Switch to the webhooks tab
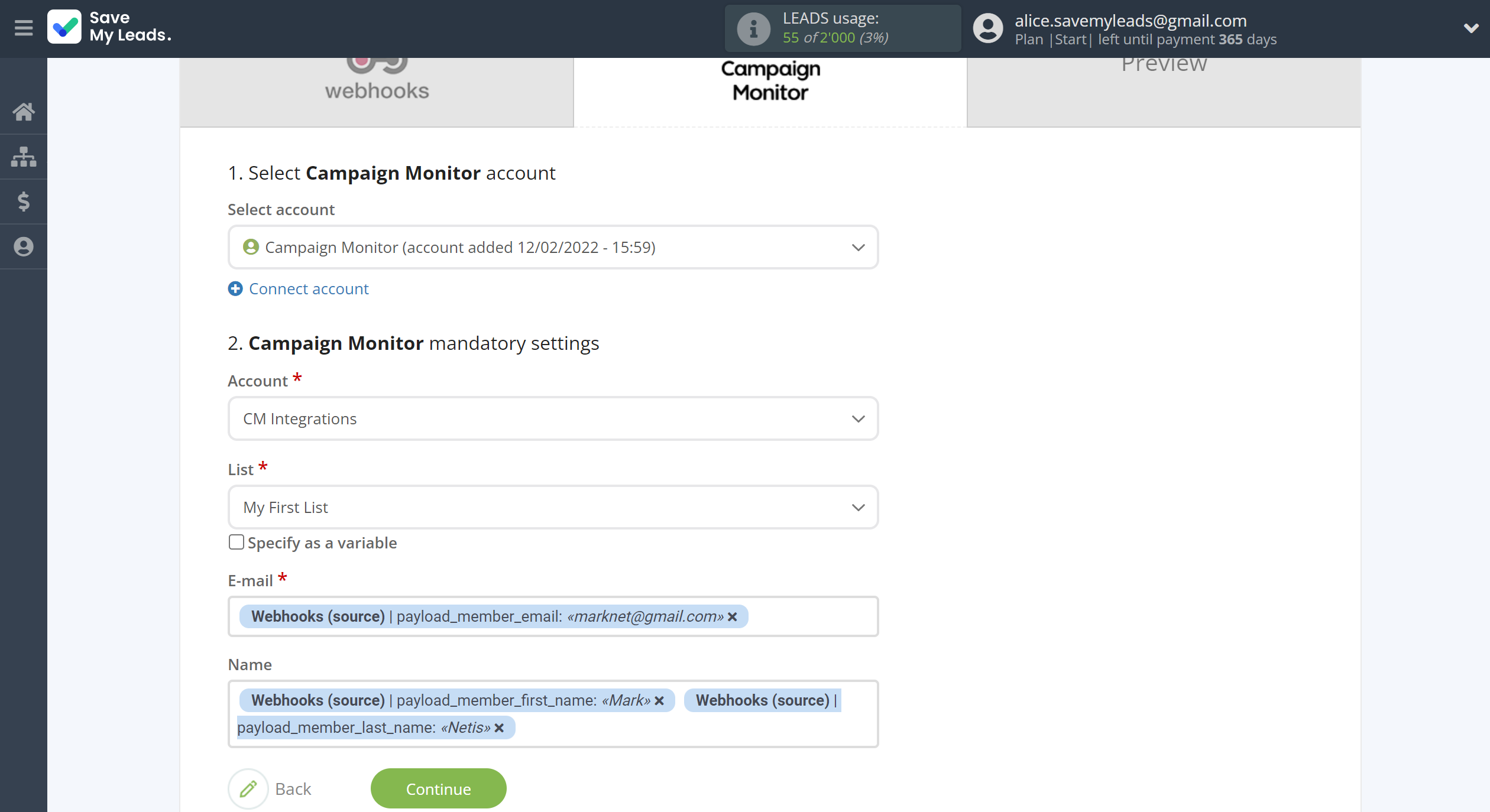Screen dimensions: 1490x812 [377, 90]
